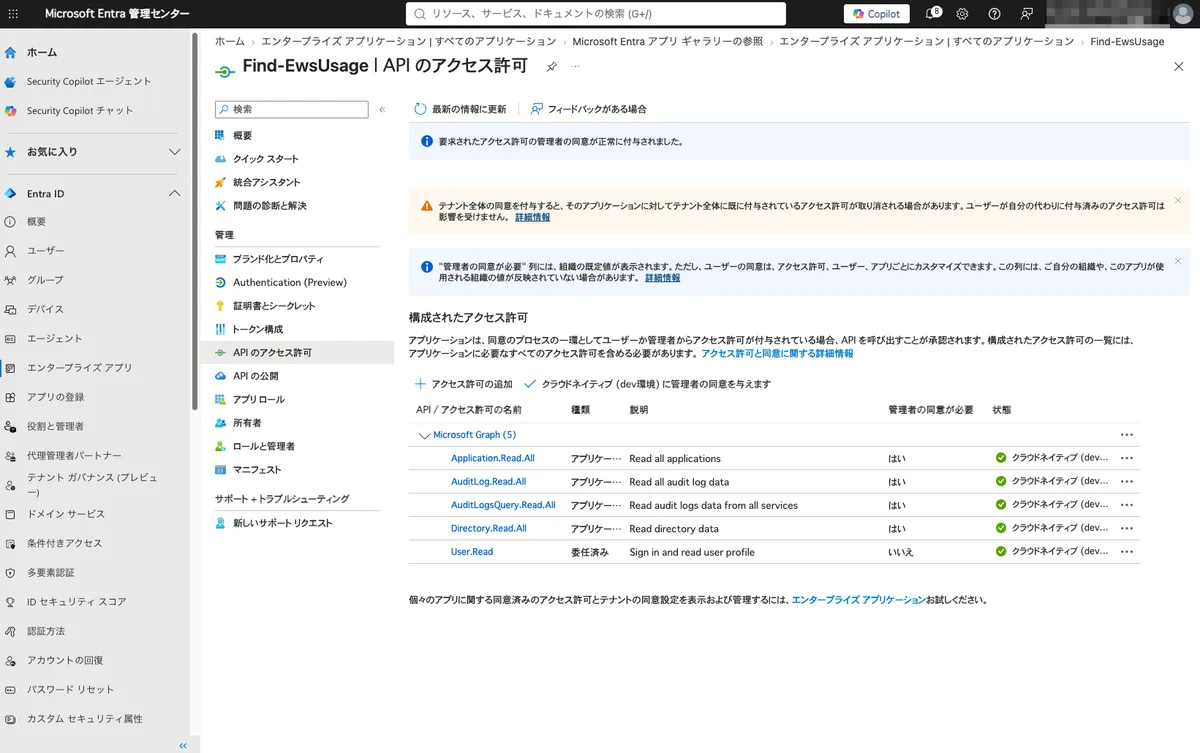Click アクセス許可の追加
Screen dimensions: 1200x753
pyautogui.click(x=464, y=384)
